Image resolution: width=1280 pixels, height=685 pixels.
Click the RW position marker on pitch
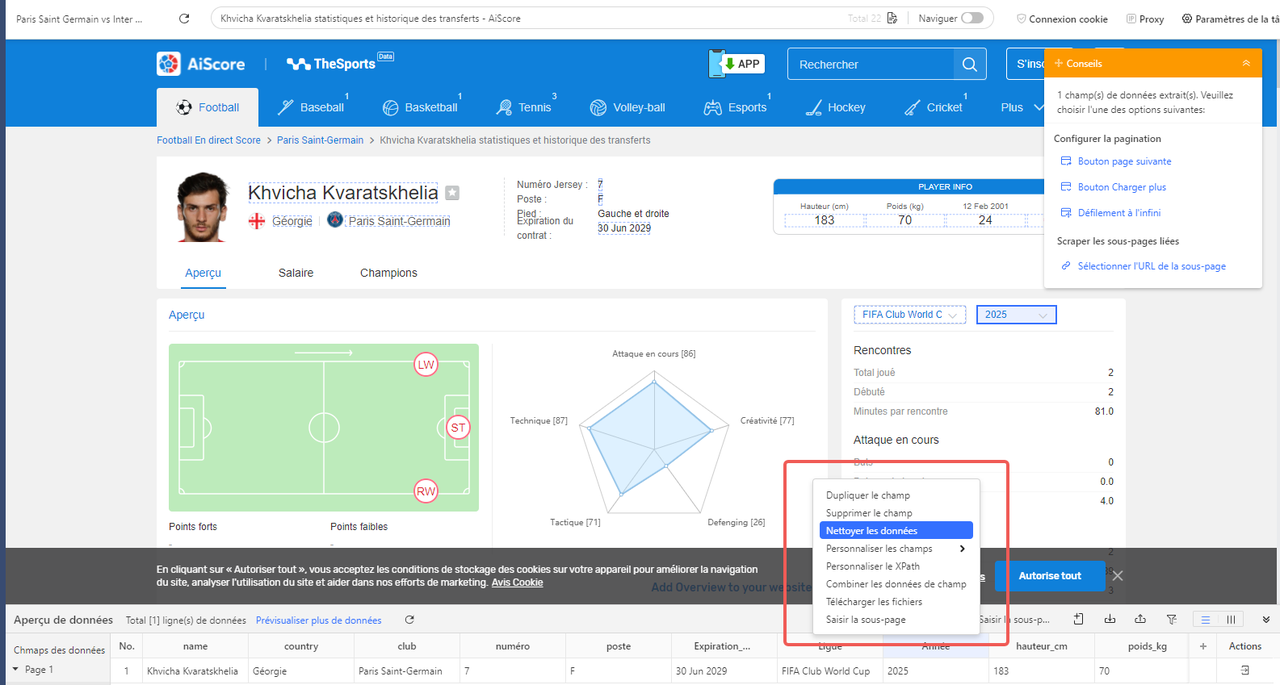point(427,491)
